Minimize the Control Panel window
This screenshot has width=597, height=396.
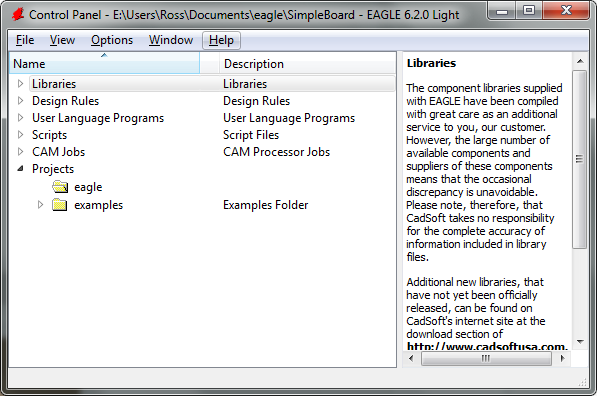coord(502,11)
